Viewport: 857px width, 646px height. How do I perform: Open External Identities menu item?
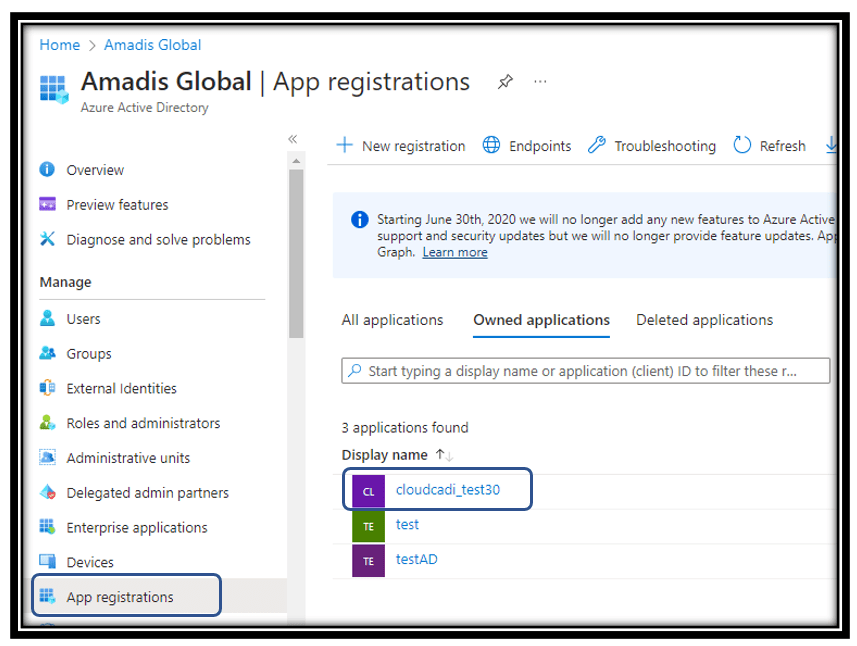[121, 389]
